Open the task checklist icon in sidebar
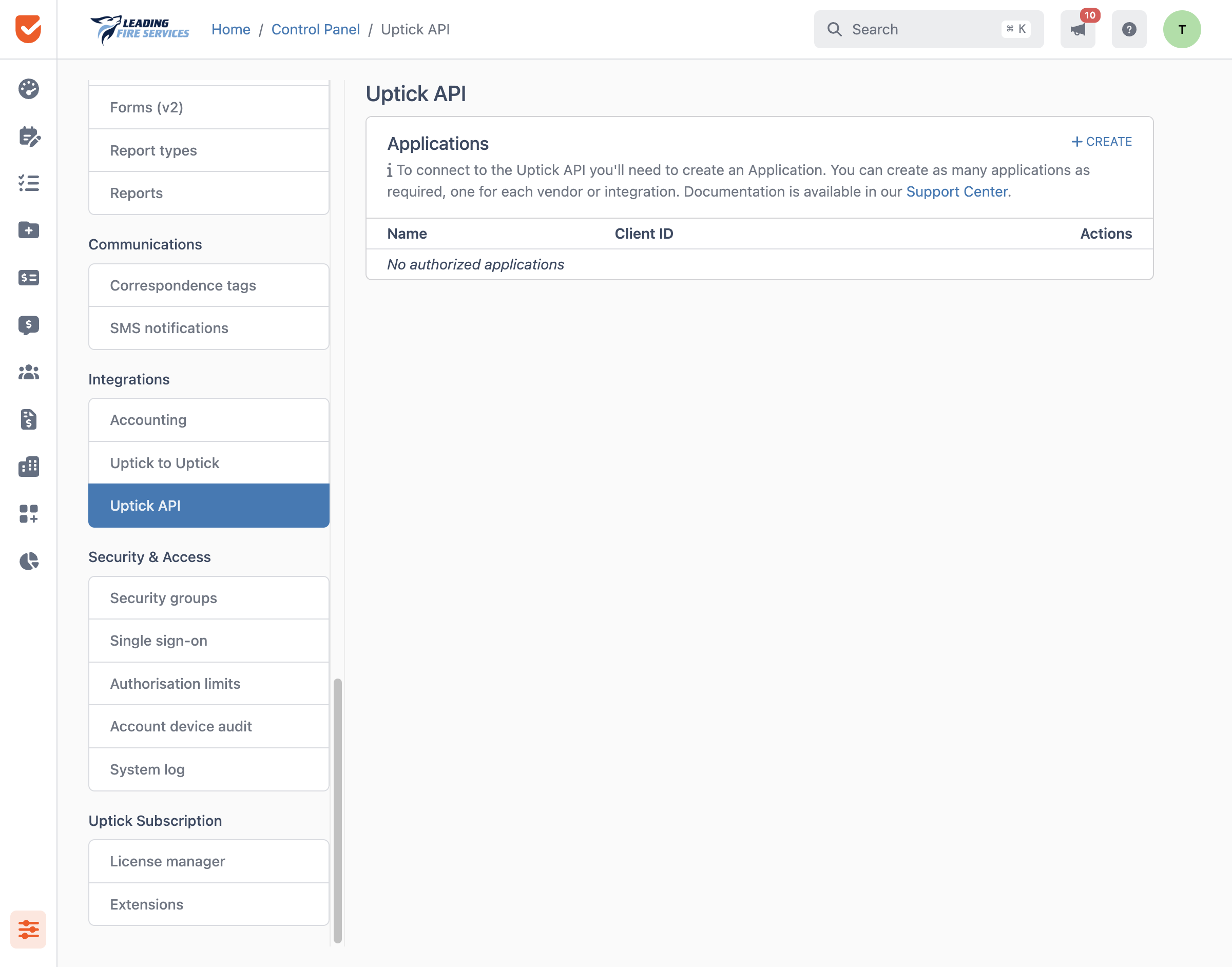The width and height of the screenshot is (1232, 967). click(x=28, y=183)
